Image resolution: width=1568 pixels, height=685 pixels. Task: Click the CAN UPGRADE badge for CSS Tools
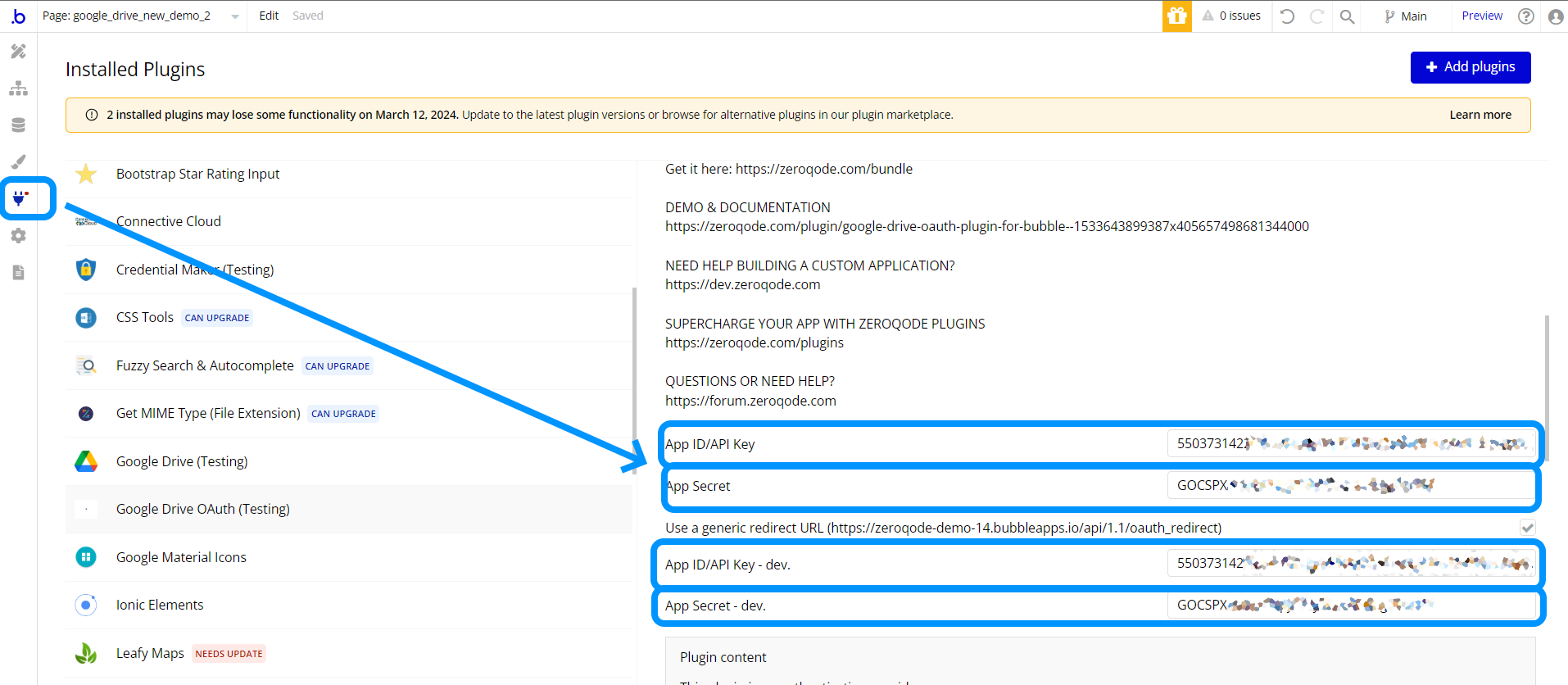pos(217,318)
